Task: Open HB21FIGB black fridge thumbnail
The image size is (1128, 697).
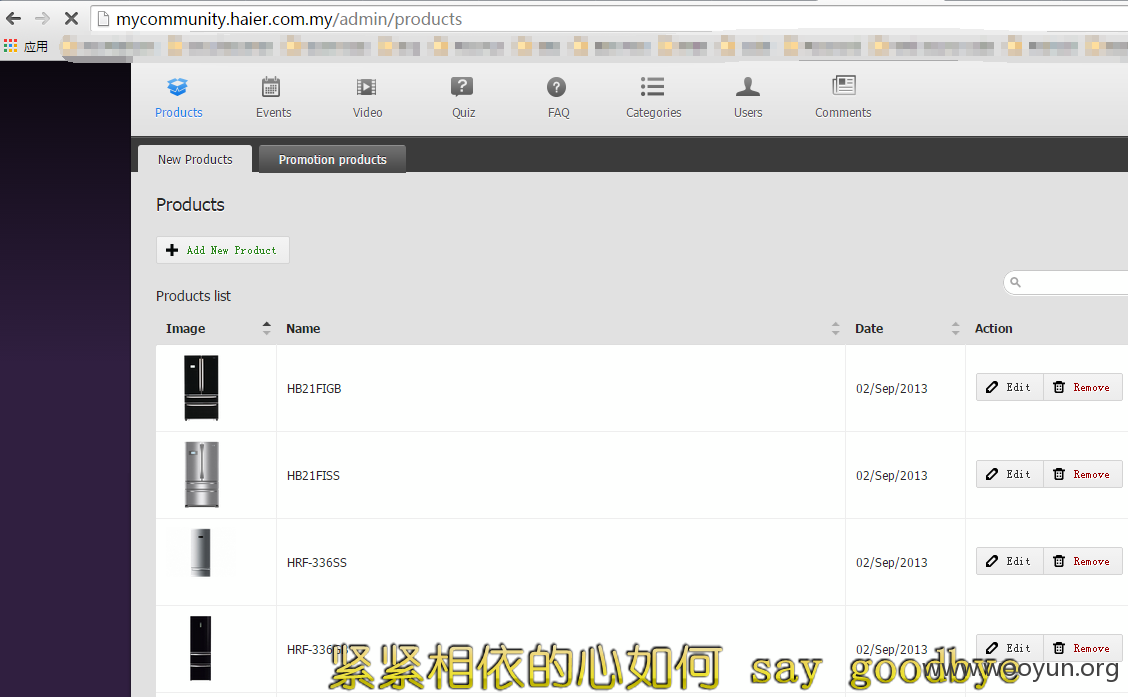Action: pos(201,388)
